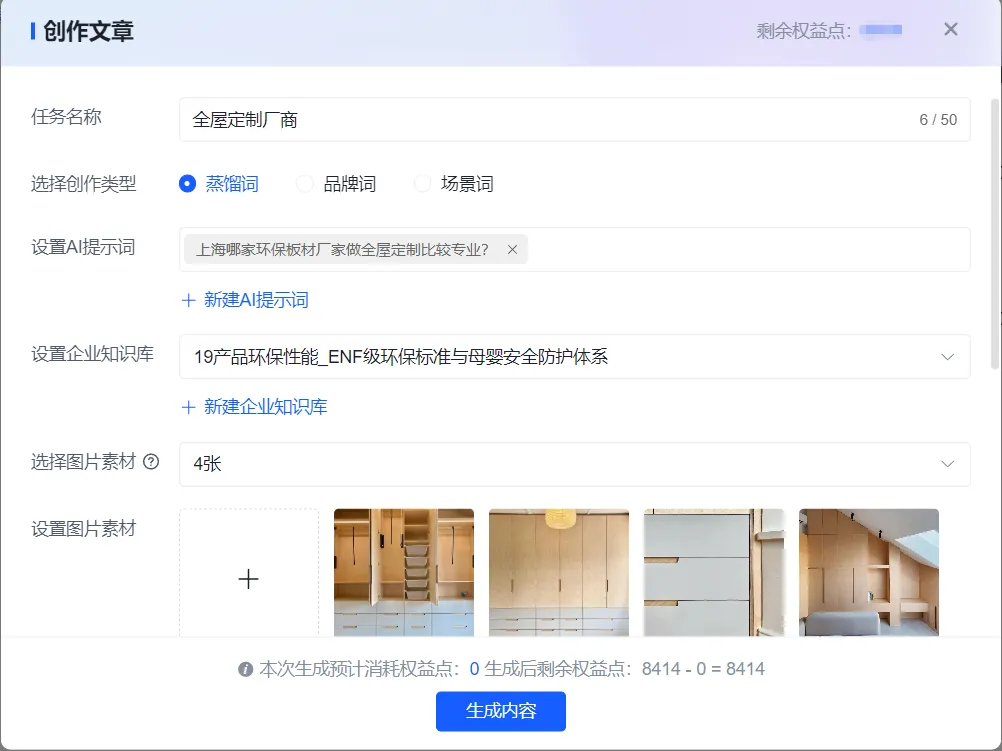1002x751 pixels.
Task: Close the 创作文章 dialog
Action: tap(950, 30)
